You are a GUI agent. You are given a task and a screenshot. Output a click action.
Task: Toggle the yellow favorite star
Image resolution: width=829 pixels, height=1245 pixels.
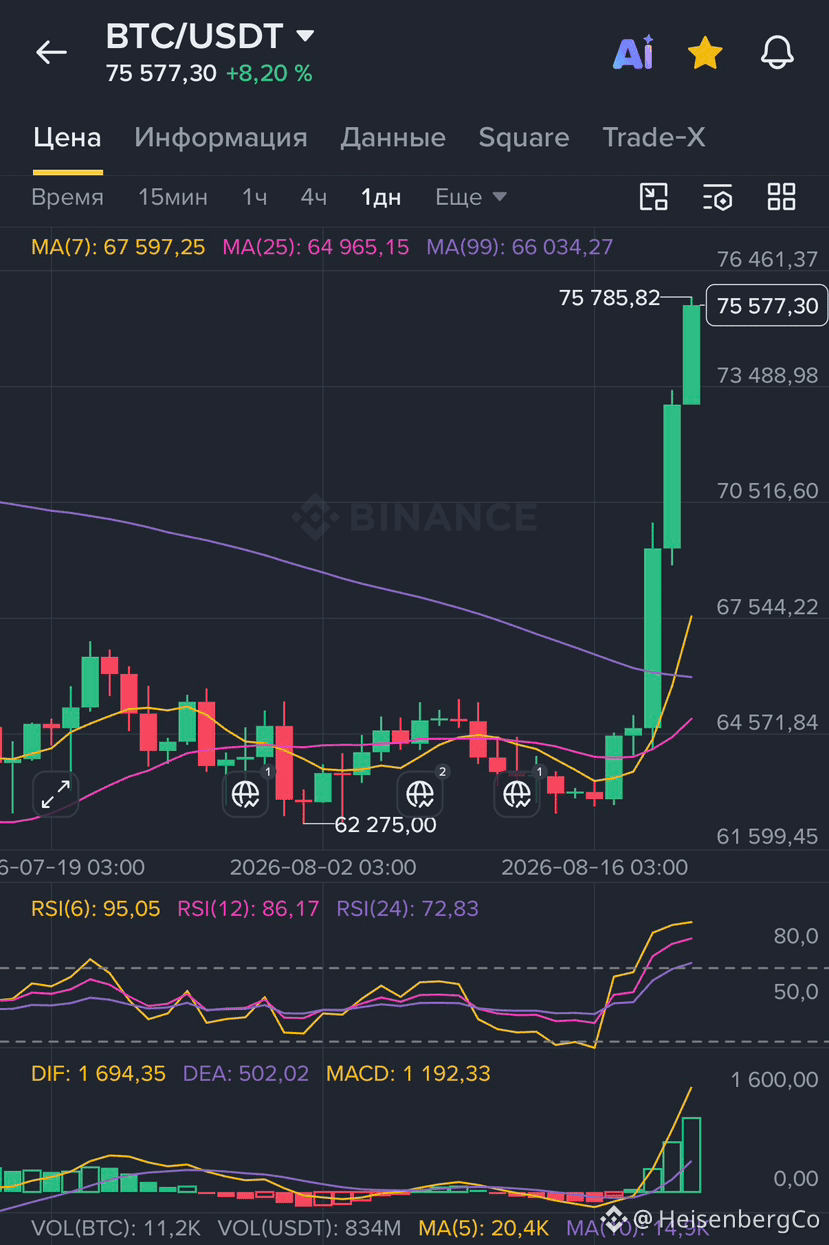point(705,53)
